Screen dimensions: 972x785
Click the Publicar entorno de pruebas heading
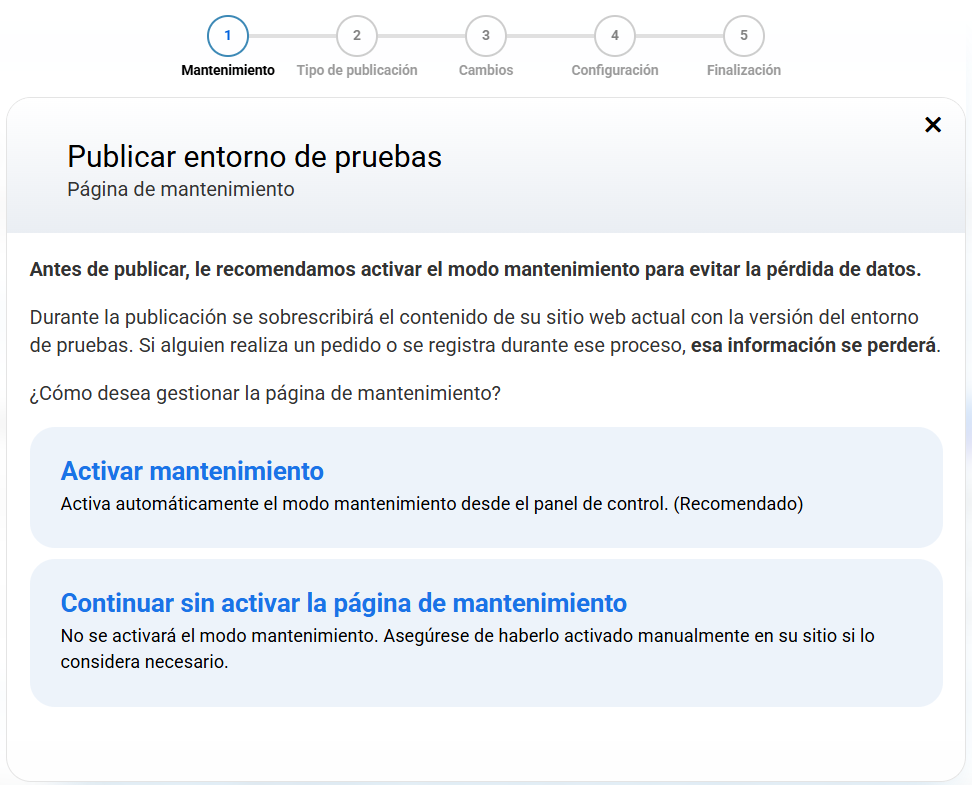[x=254, y=156]
